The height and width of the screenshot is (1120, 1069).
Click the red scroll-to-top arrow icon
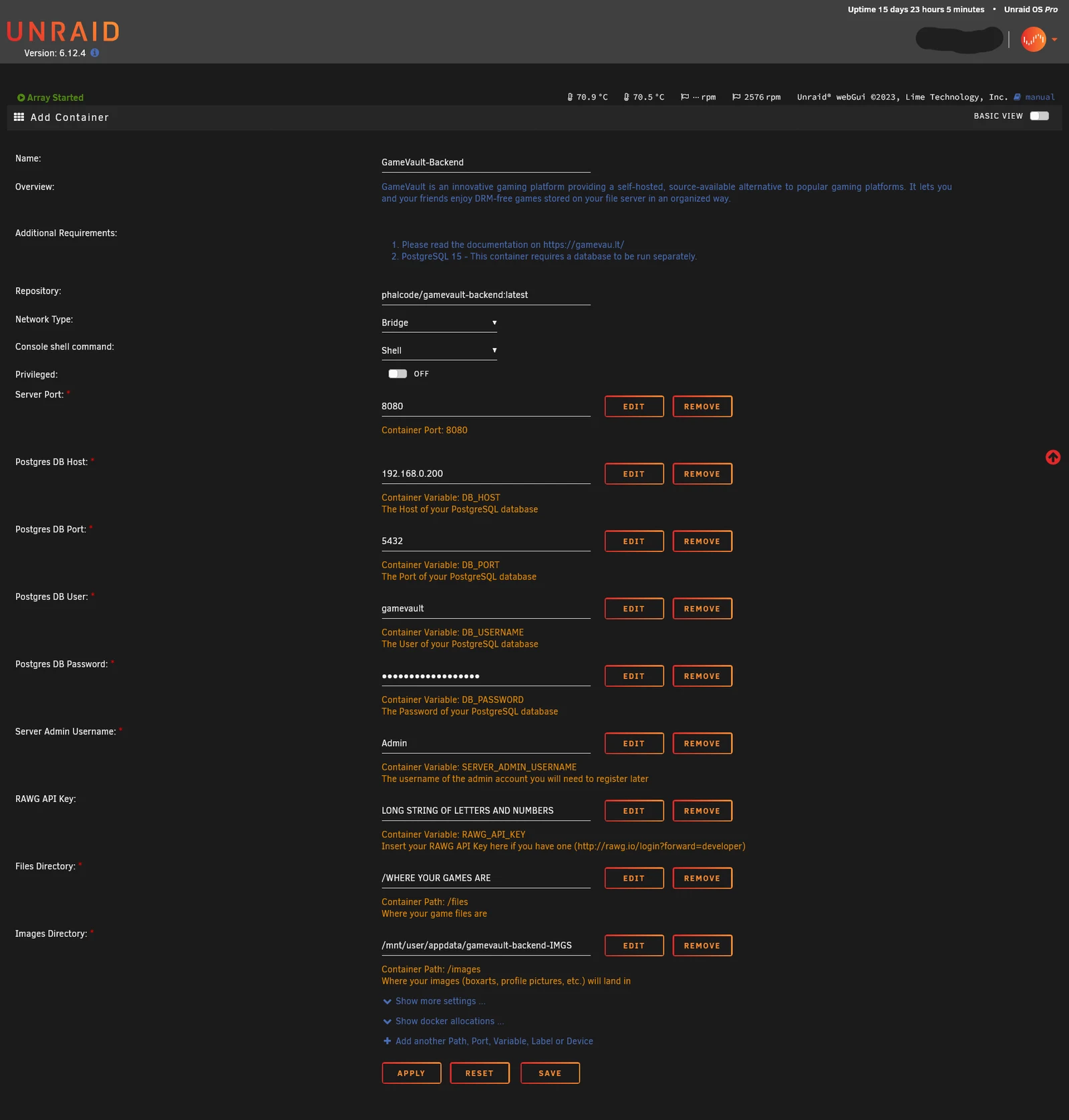1053,457
